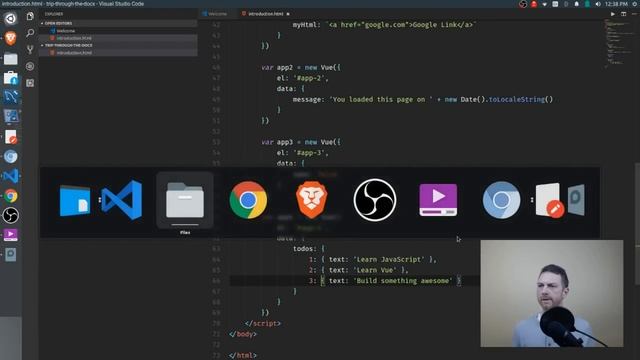The width and height of the screenshot is (640, 360).
Task: Open Welcome under Open Editors
Action: [118, 31]
